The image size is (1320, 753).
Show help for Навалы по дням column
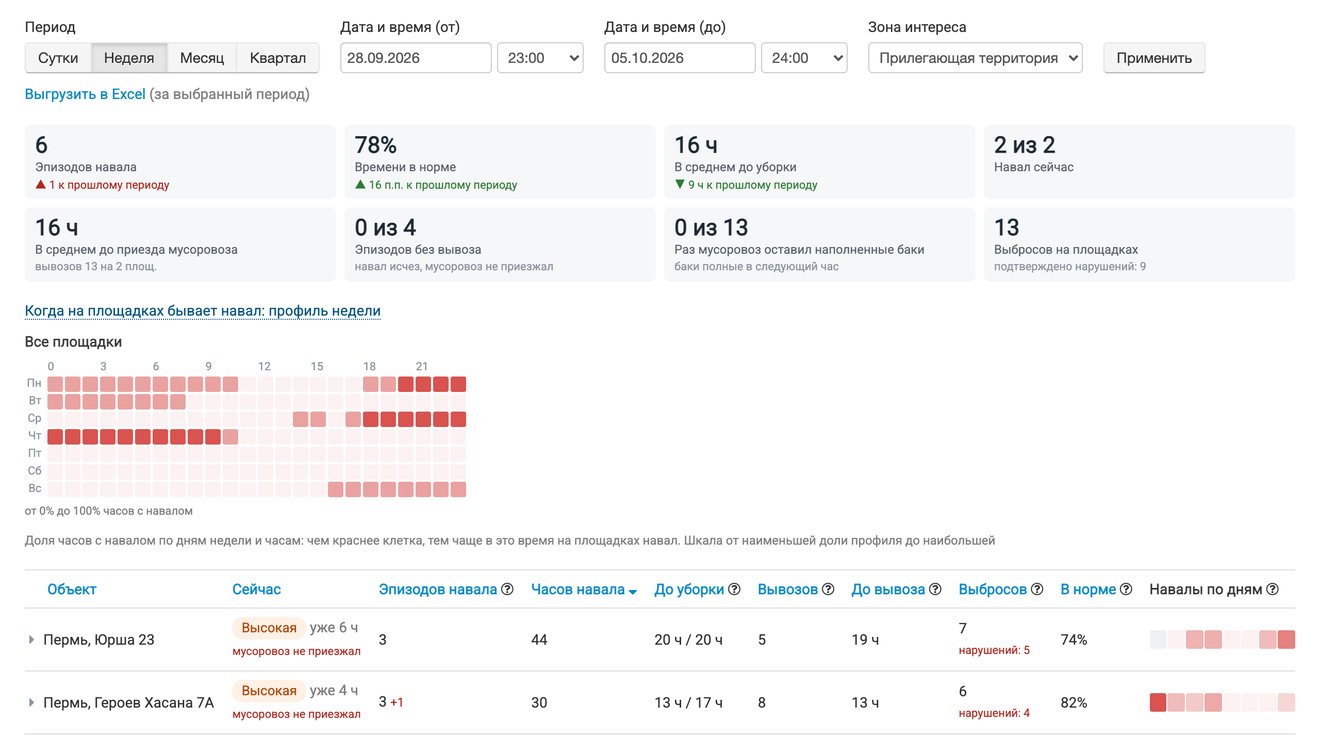[x=1272, y=590]
